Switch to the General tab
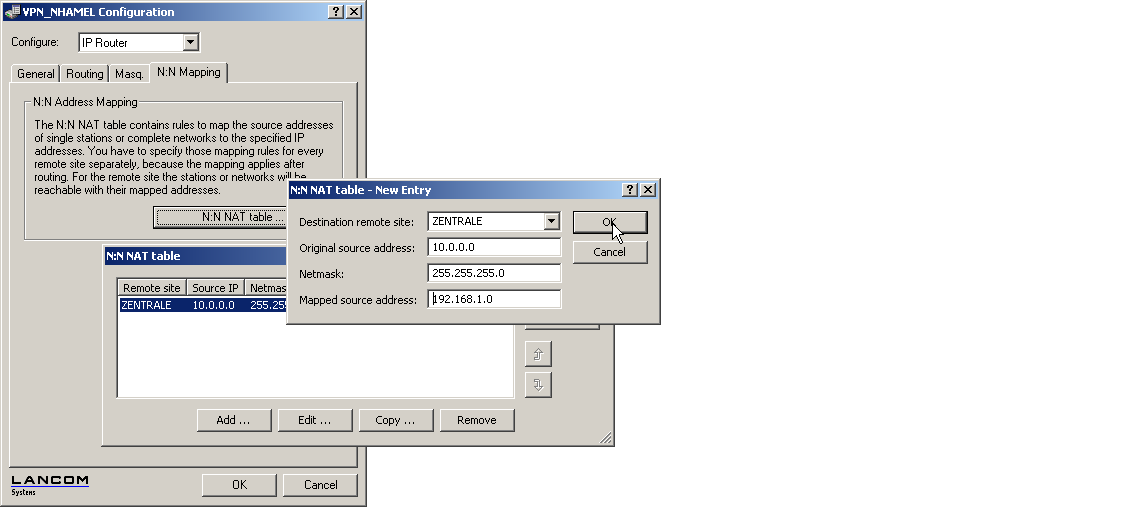This screenshot has width=1134, height=507. point(36,74)
